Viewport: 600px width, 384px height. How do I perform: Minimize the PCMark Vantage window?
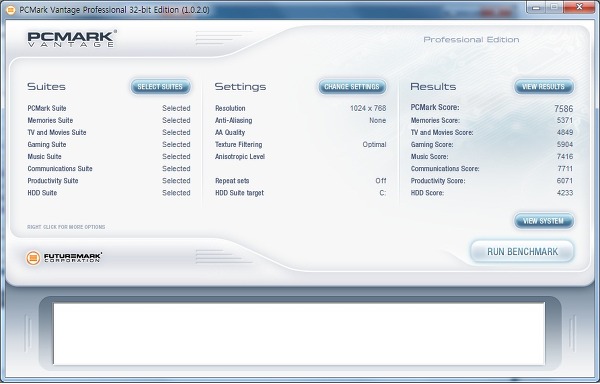click(536, 7)
